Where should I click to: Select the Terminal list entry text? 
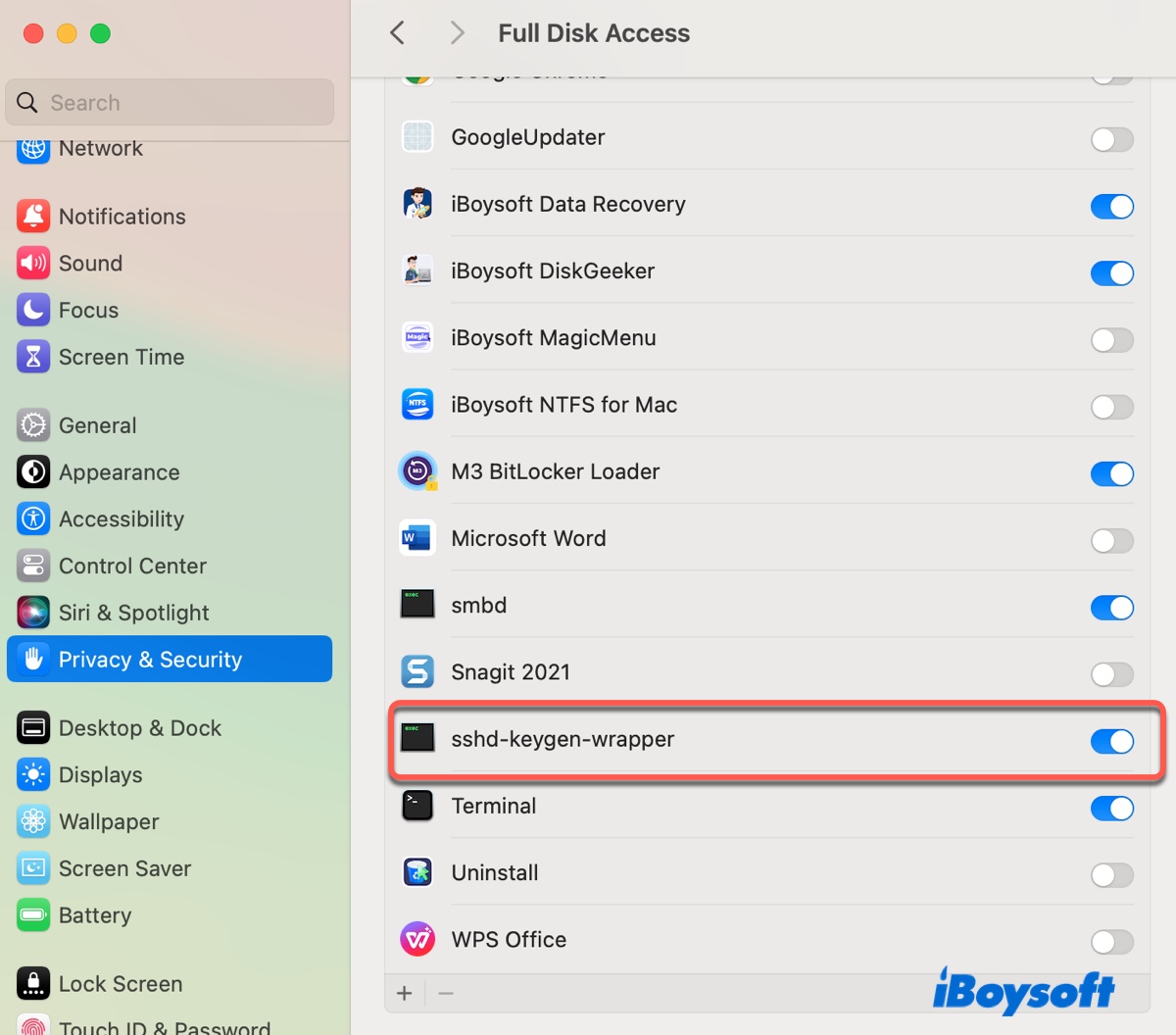(493, 806)
